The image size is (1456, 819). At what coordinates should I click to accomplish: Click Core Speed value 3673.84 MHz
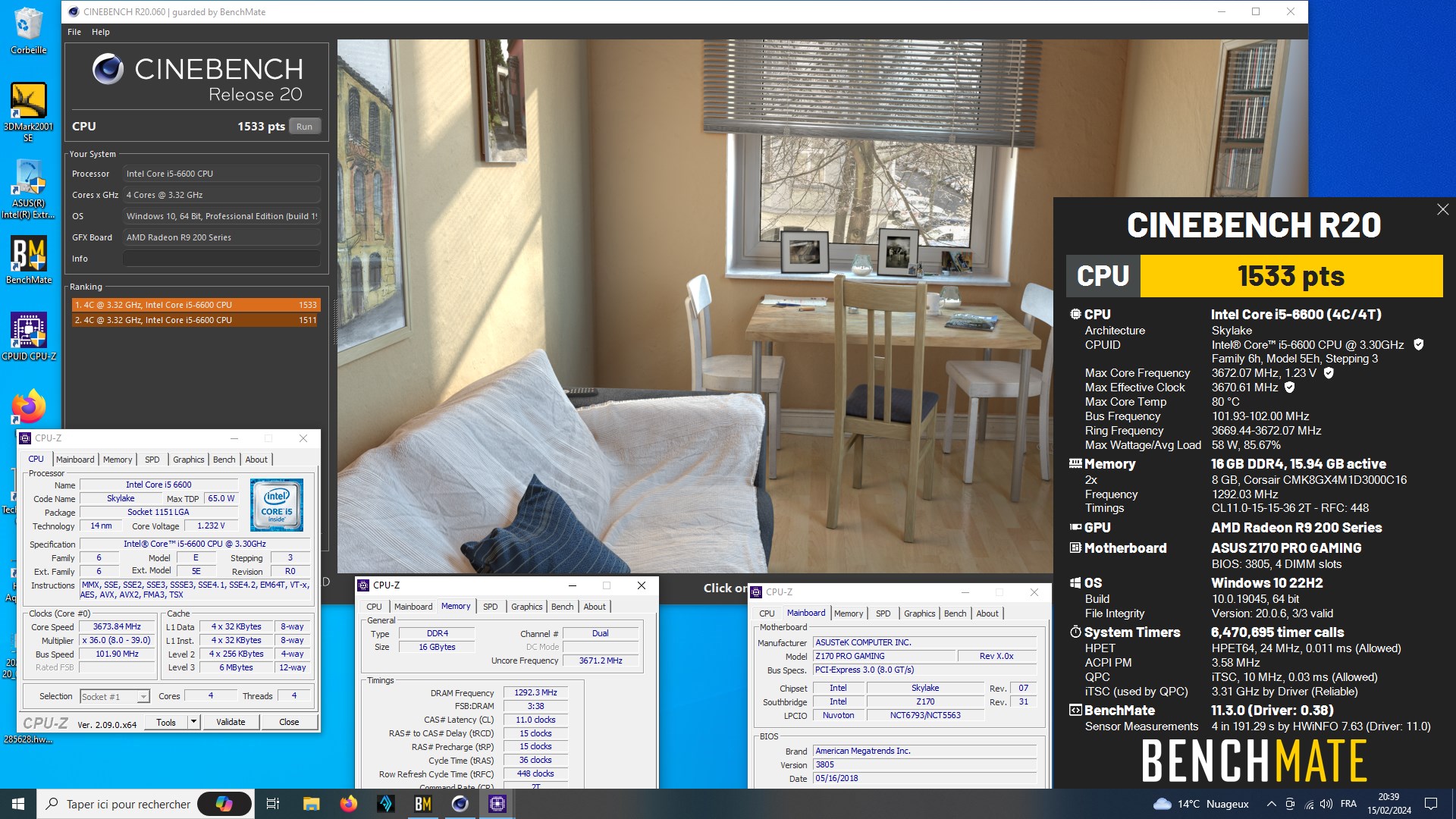point(117,627)
